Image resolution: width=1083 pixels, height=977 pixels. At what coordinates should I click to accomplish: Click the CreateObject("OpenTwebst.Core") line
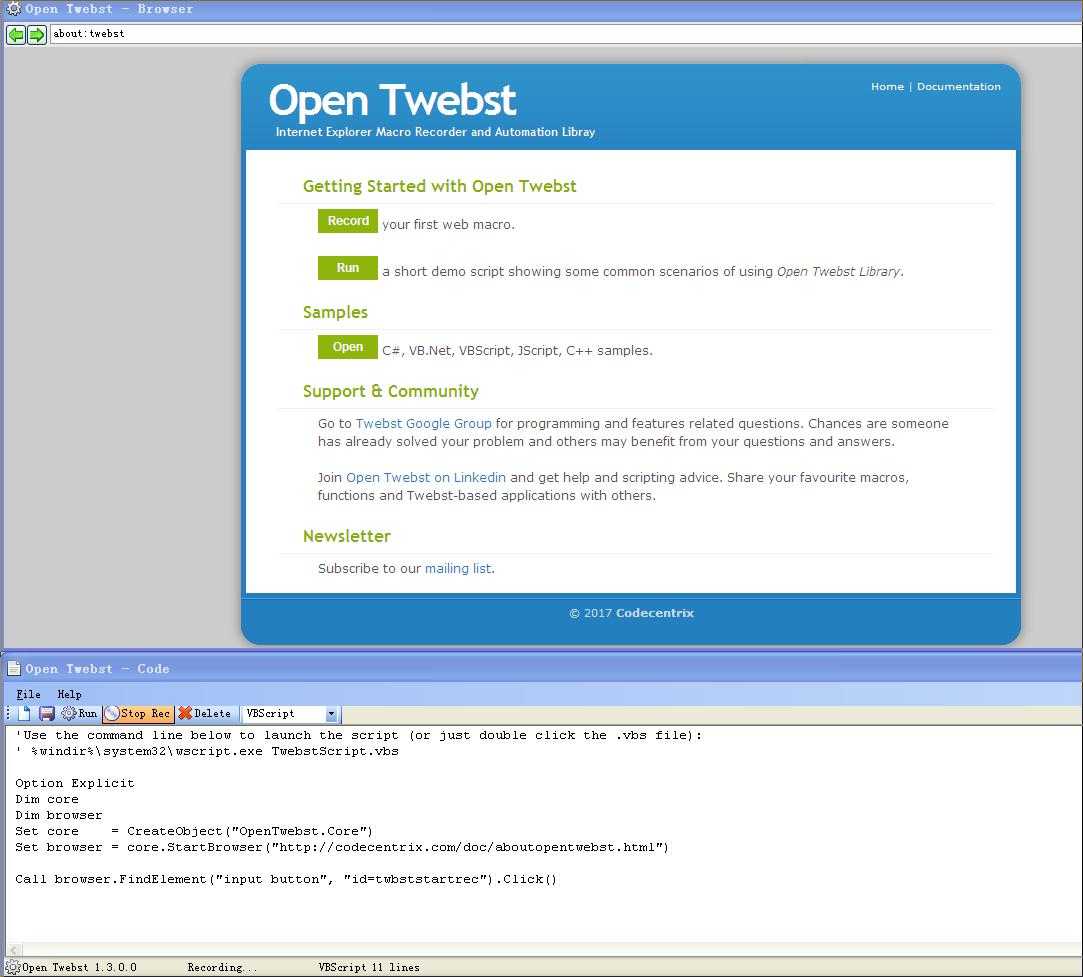[x=194, y=831]
